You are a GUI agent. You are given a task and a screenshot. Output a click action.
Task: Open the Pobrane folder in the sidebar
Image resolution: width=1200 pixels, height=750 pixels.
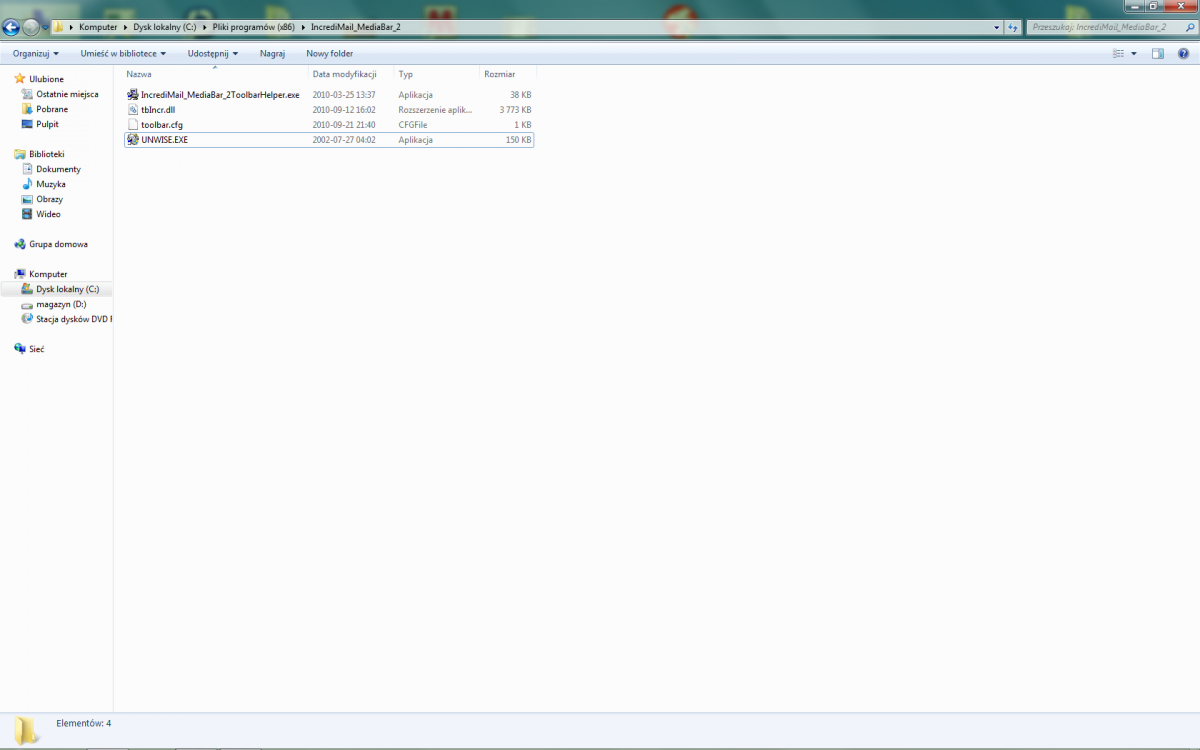[x=52, y=109]
